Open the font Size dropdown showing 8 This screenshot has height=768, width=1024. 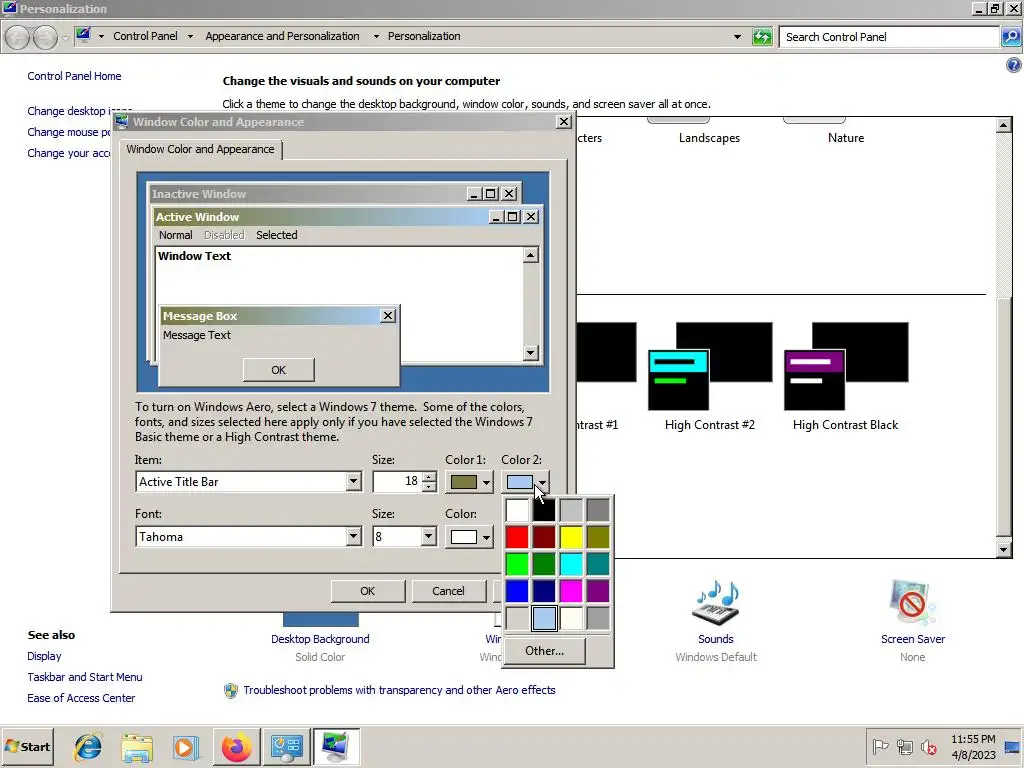pyautogui.click(x=428, y=537)
